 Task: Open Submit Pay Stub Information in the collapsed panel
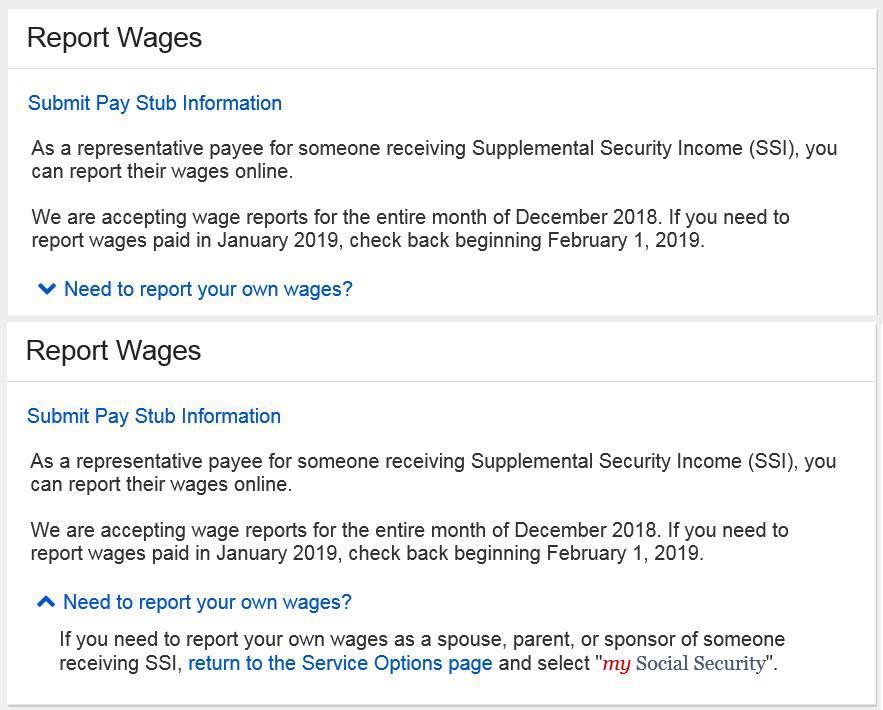(155, 103)
